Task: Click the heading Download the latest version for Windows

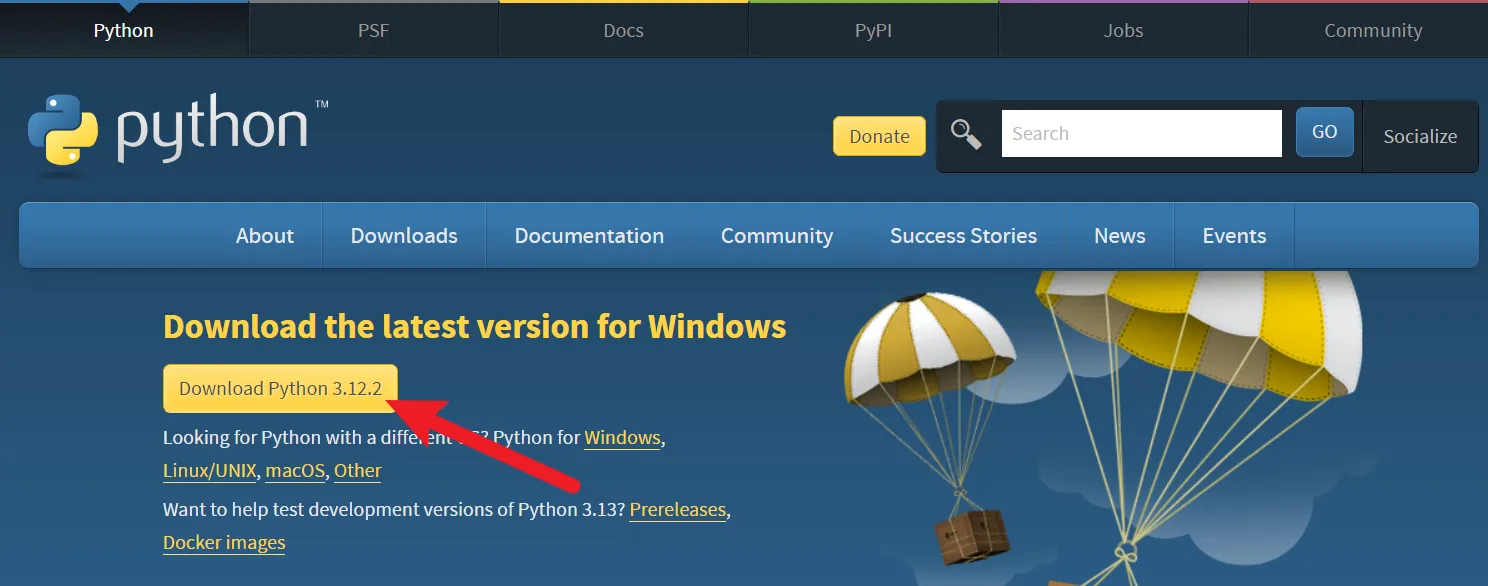Action: tap(475, 327)
